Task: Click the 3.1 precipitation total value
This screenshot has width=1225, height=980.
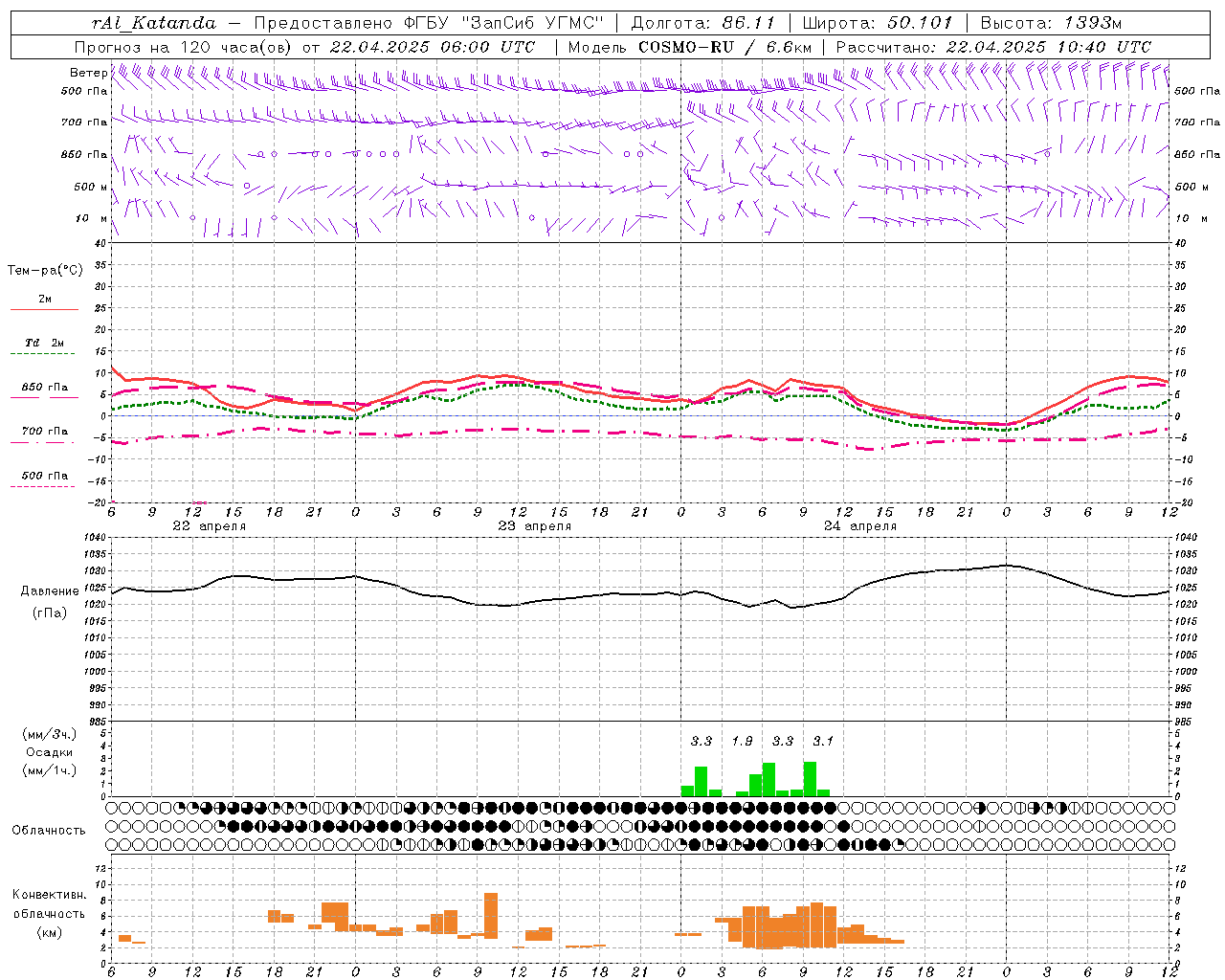Action: point(823,741)
